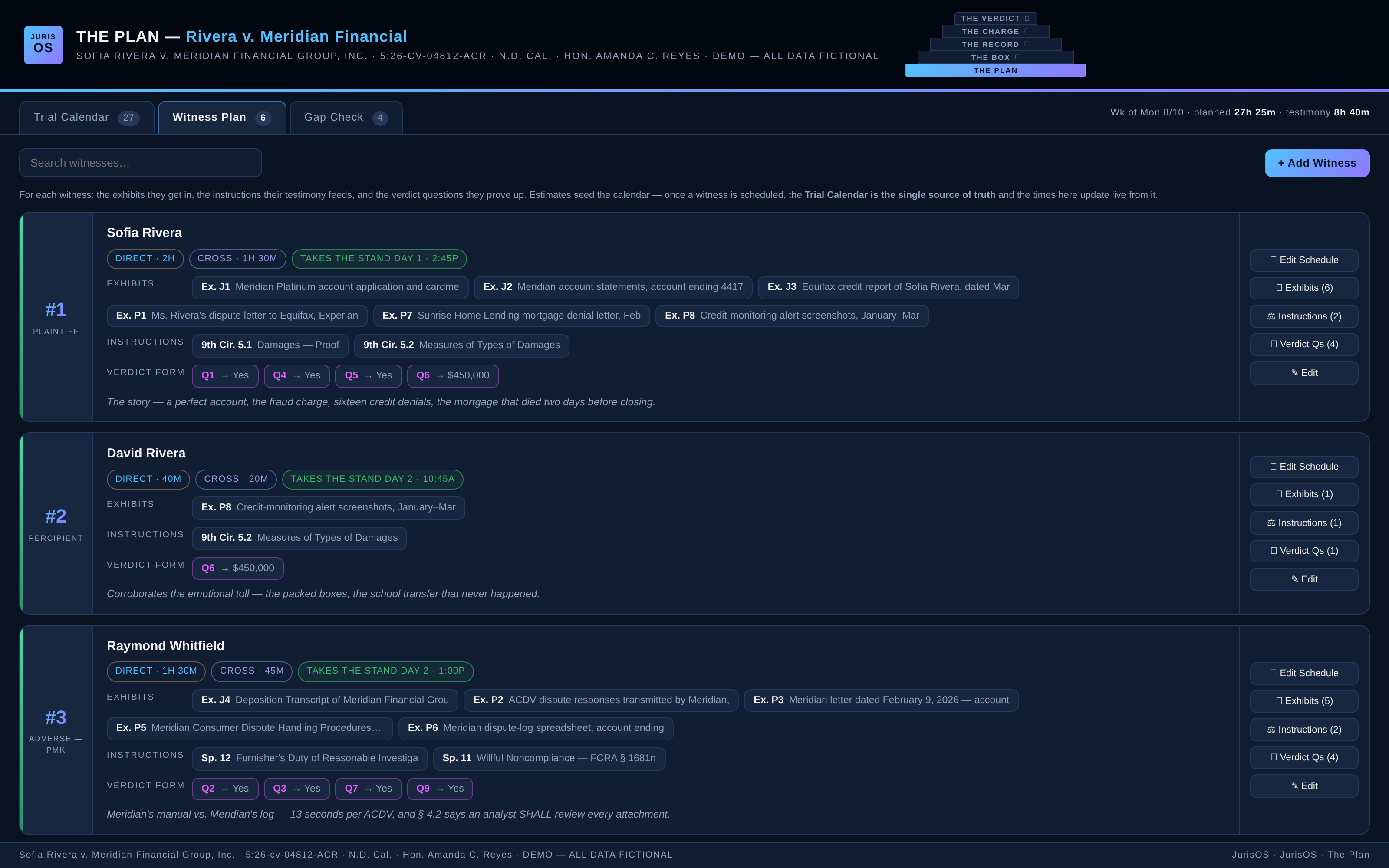Focus the Search witnesses field

click(x=141, y=163)
